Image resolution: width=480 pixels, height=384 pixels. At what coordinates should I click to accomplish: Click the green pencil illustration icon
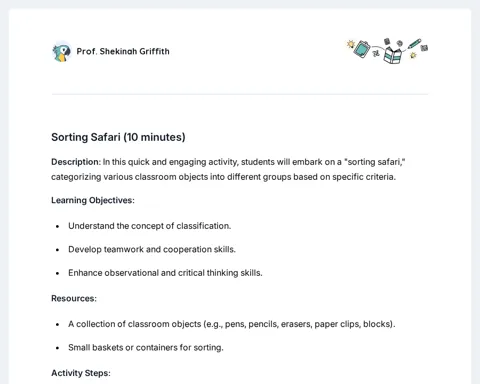[x=414, y=43]
